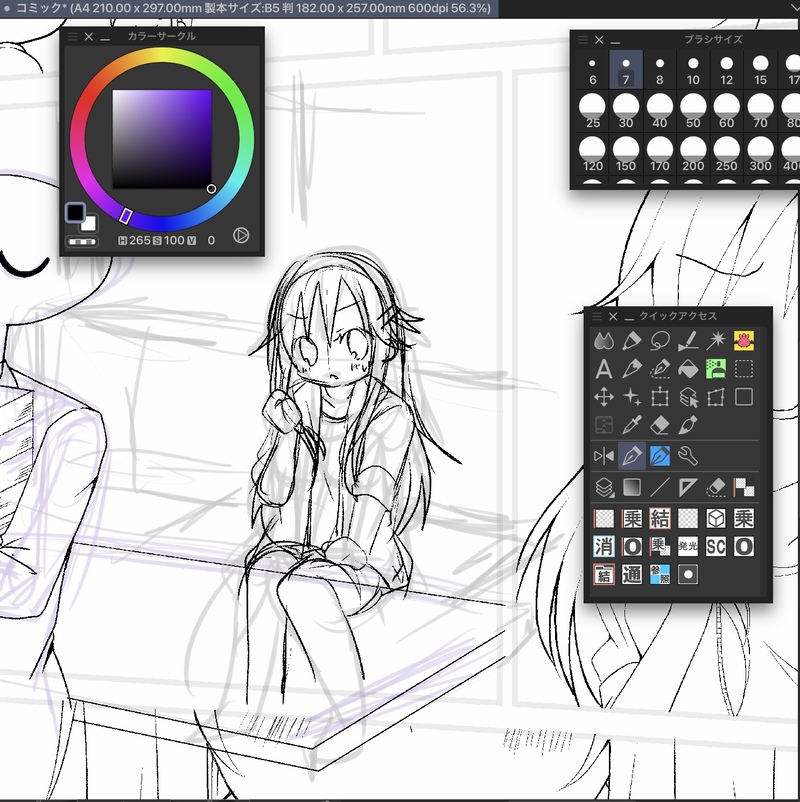The height and width of the screenshot is (802, 800).
Task: Open the Brush Size (ブラシサイズ) panel menu
Action: point(583,39)
